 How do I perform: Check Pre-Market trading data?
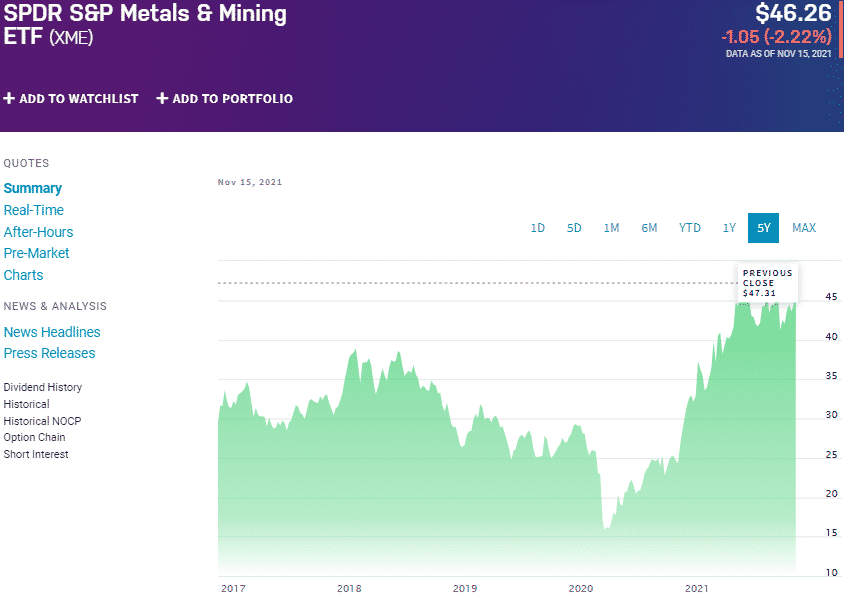[36, 253]
